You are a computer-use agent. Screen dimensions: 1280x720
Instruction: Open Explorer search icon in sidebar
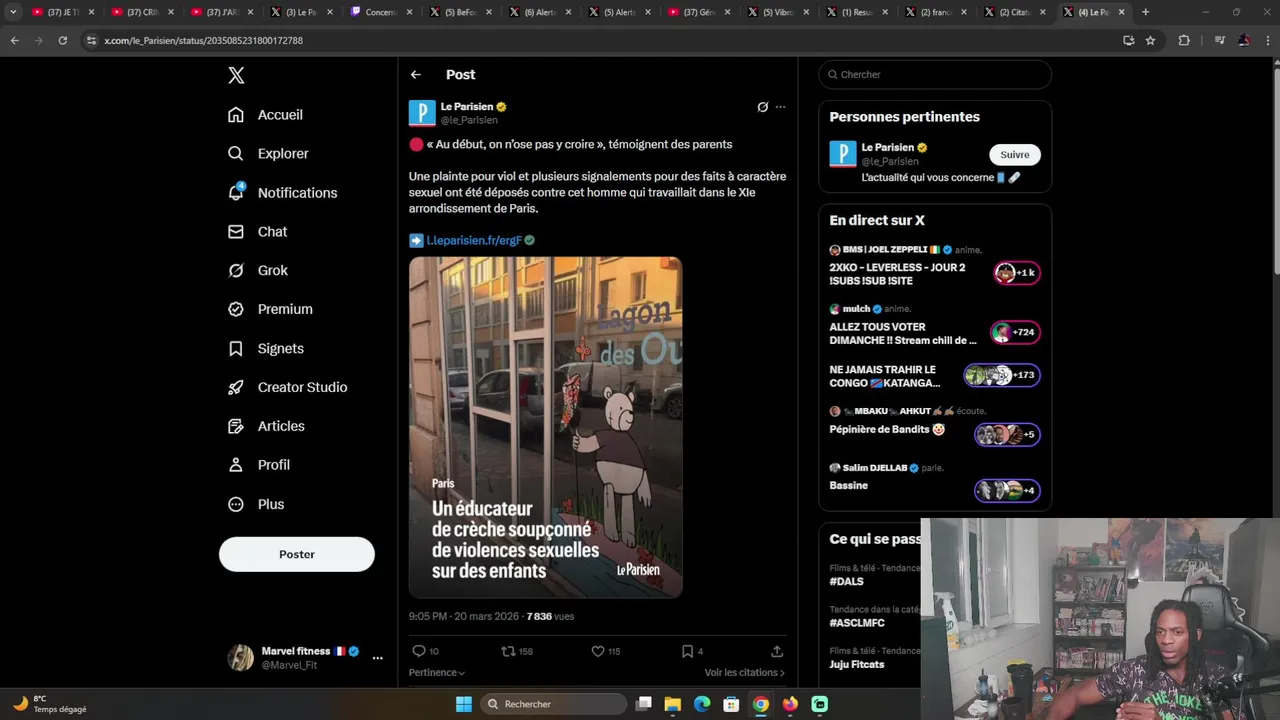point(236,154)
